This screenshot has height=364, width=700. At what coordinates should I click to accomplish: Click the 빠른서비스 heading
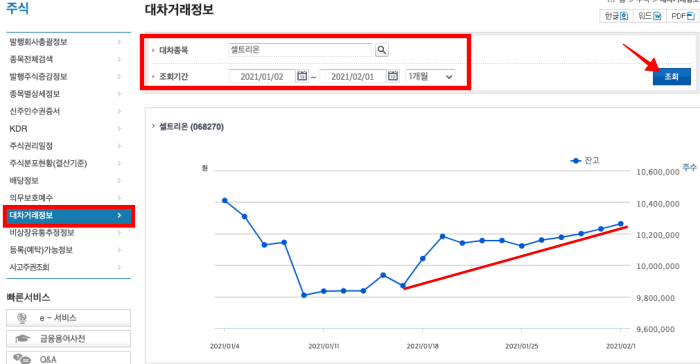click(28, 297)
